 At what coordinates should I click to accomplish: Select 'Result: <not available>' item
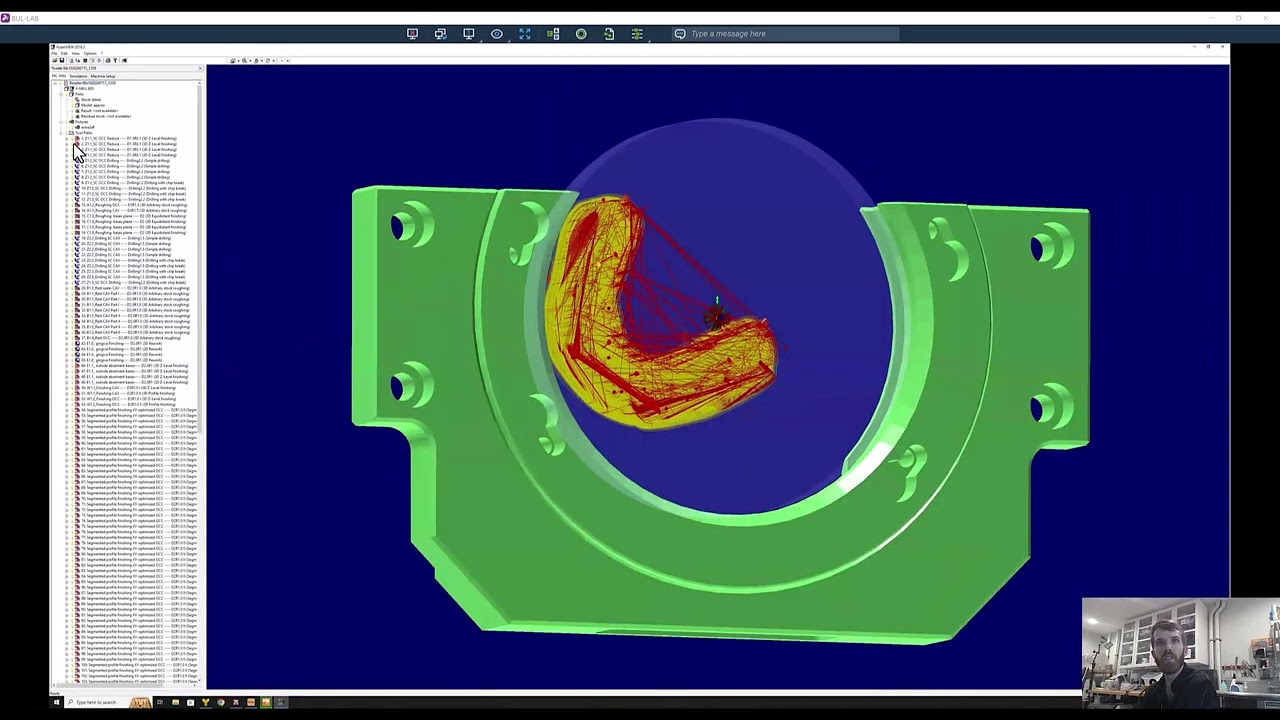pos(97,111)
